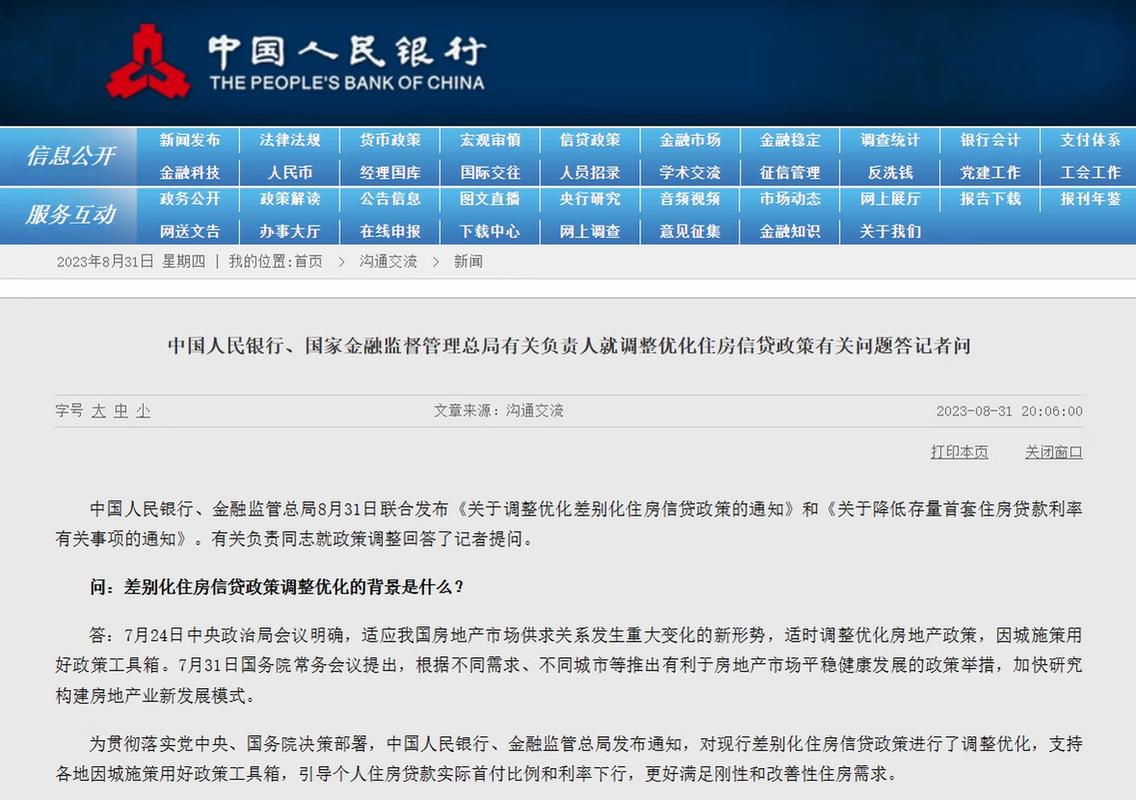This screenshot has width=1136, height=800.
Task: Go to 市场动态 page
Action: click(790, 199)
